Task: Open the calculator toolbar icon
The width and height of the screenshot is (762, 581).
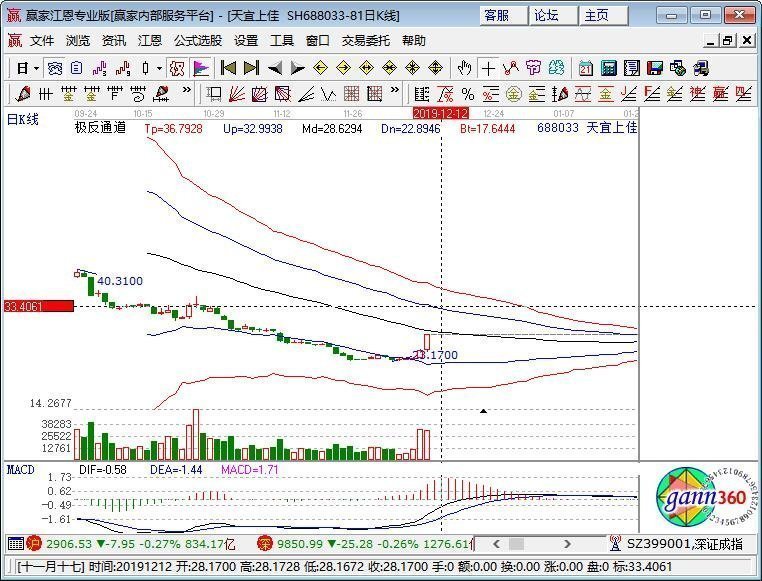Action: click(x=608, y=68)
